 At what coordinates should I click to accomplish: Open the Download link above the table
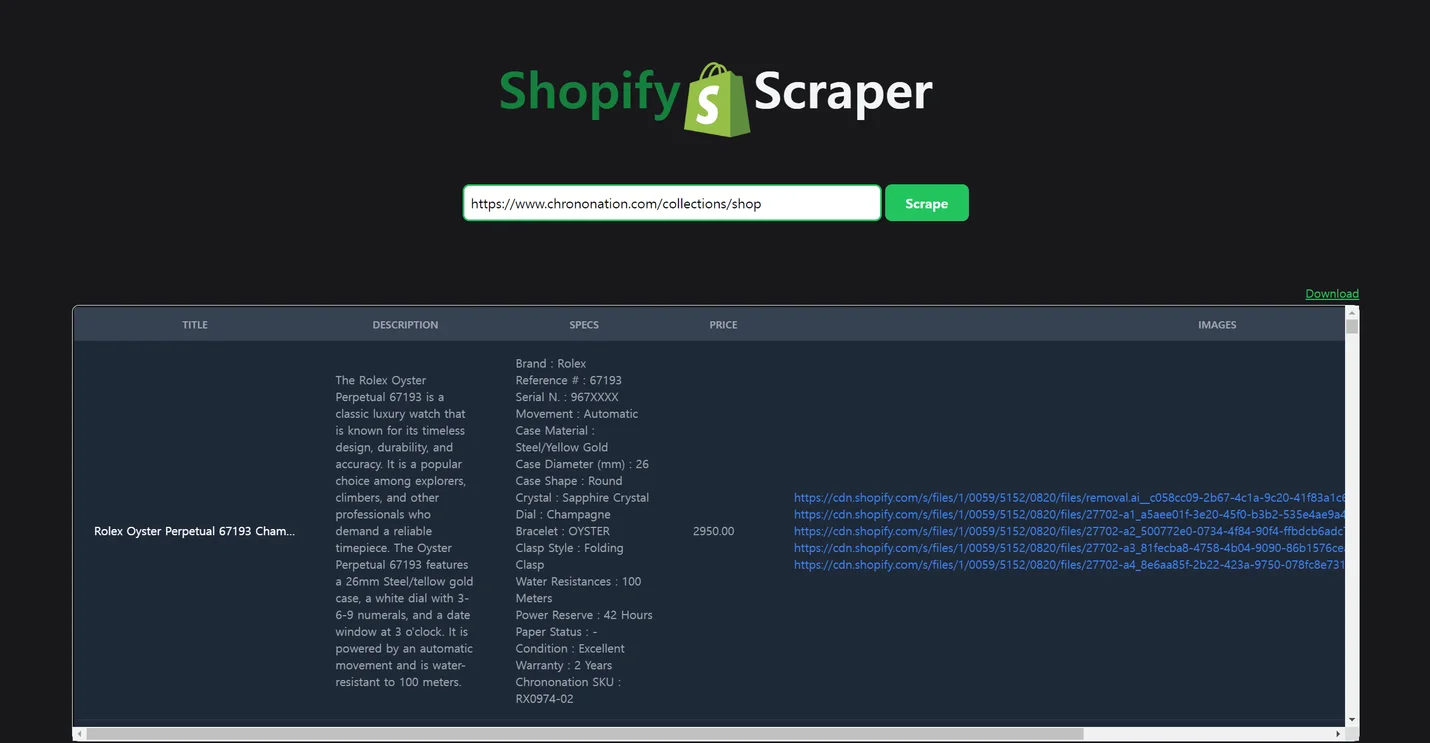pyautogui.click(x=1332, y=294)
